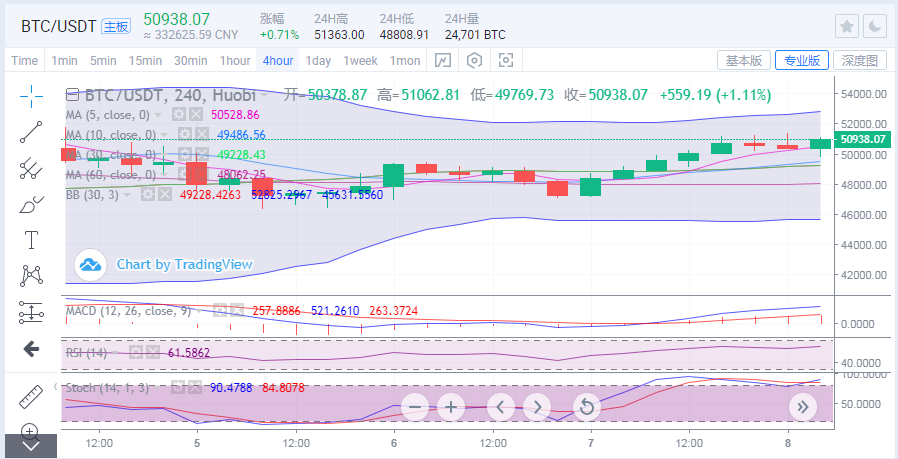The width and height of the screenshot is (898, 459).
Task: Select the 1week interval
Action: coord(360,61)
